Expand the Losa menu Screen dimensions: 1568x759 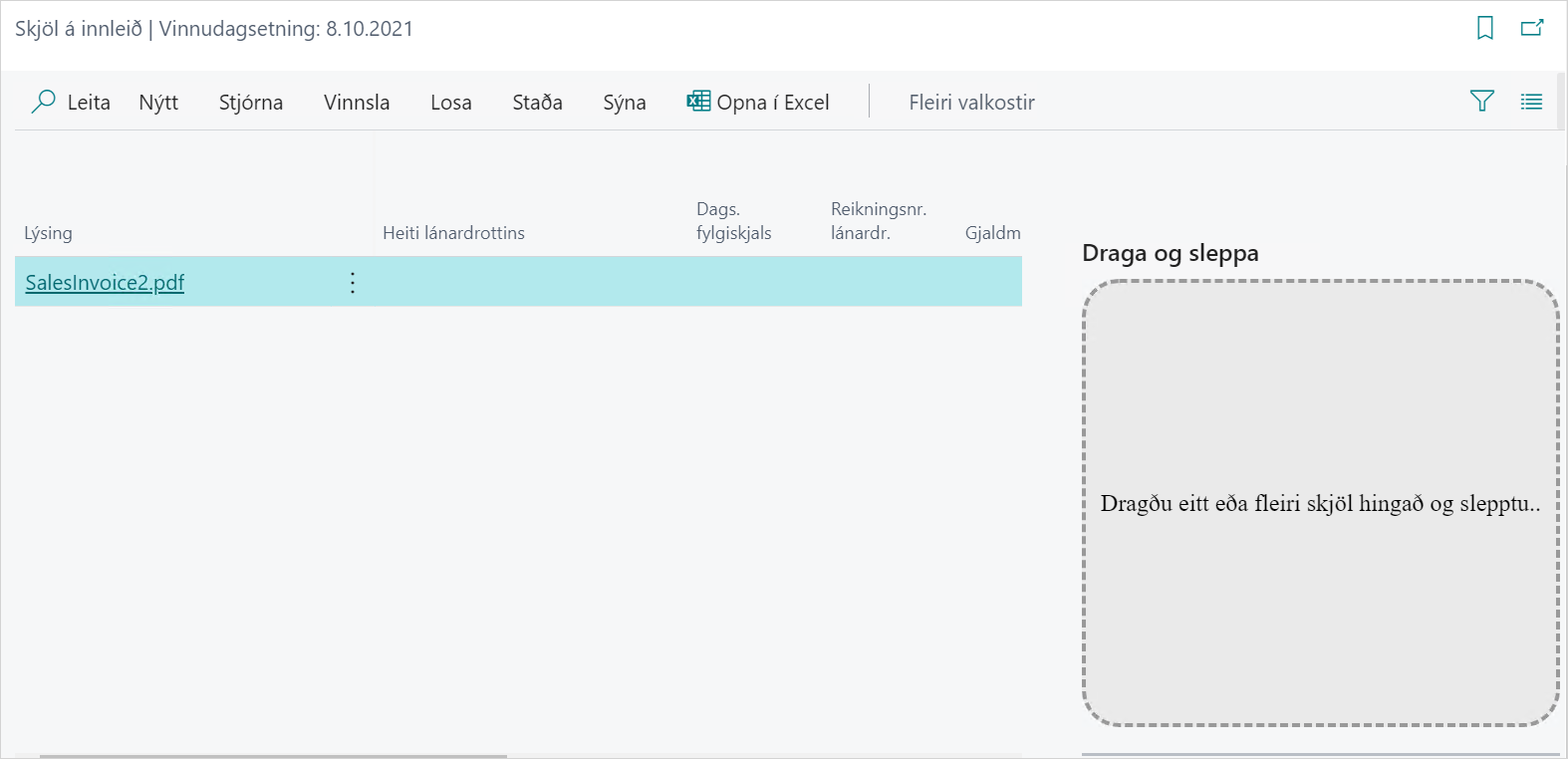click(x=450, y=103)
